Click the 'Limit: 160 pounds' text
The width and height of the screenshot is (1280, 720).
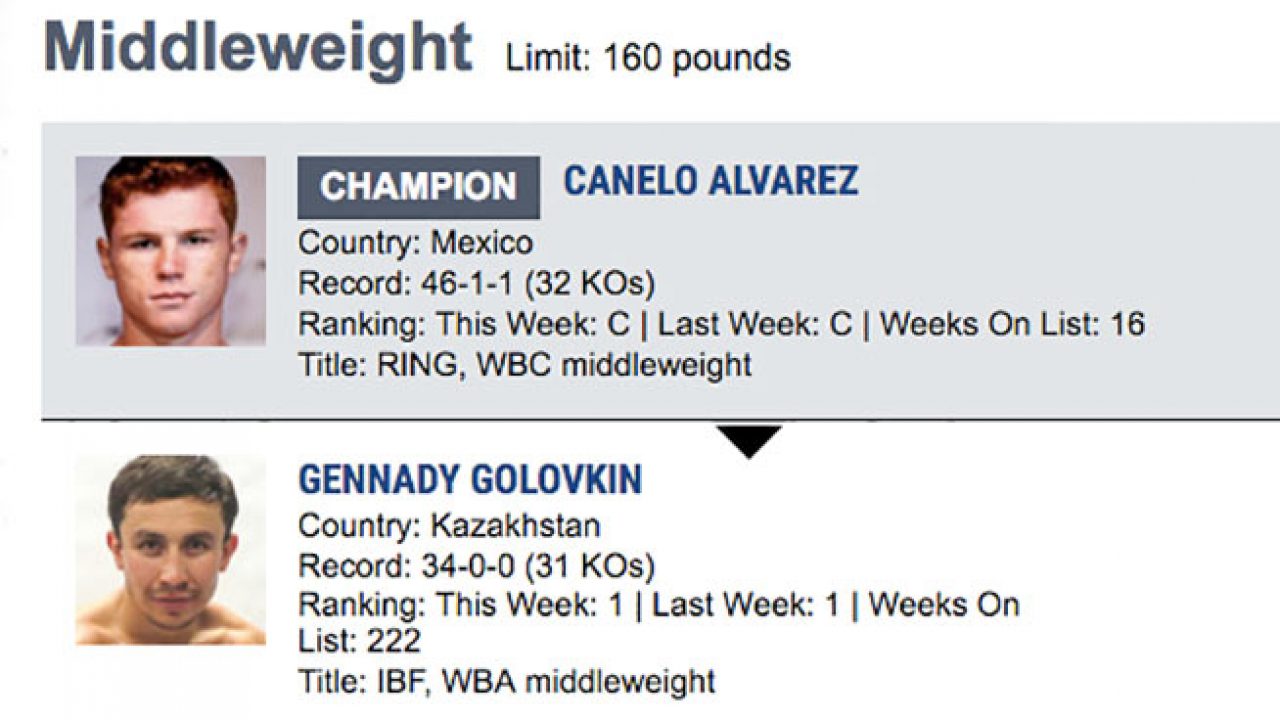(648, 58)
